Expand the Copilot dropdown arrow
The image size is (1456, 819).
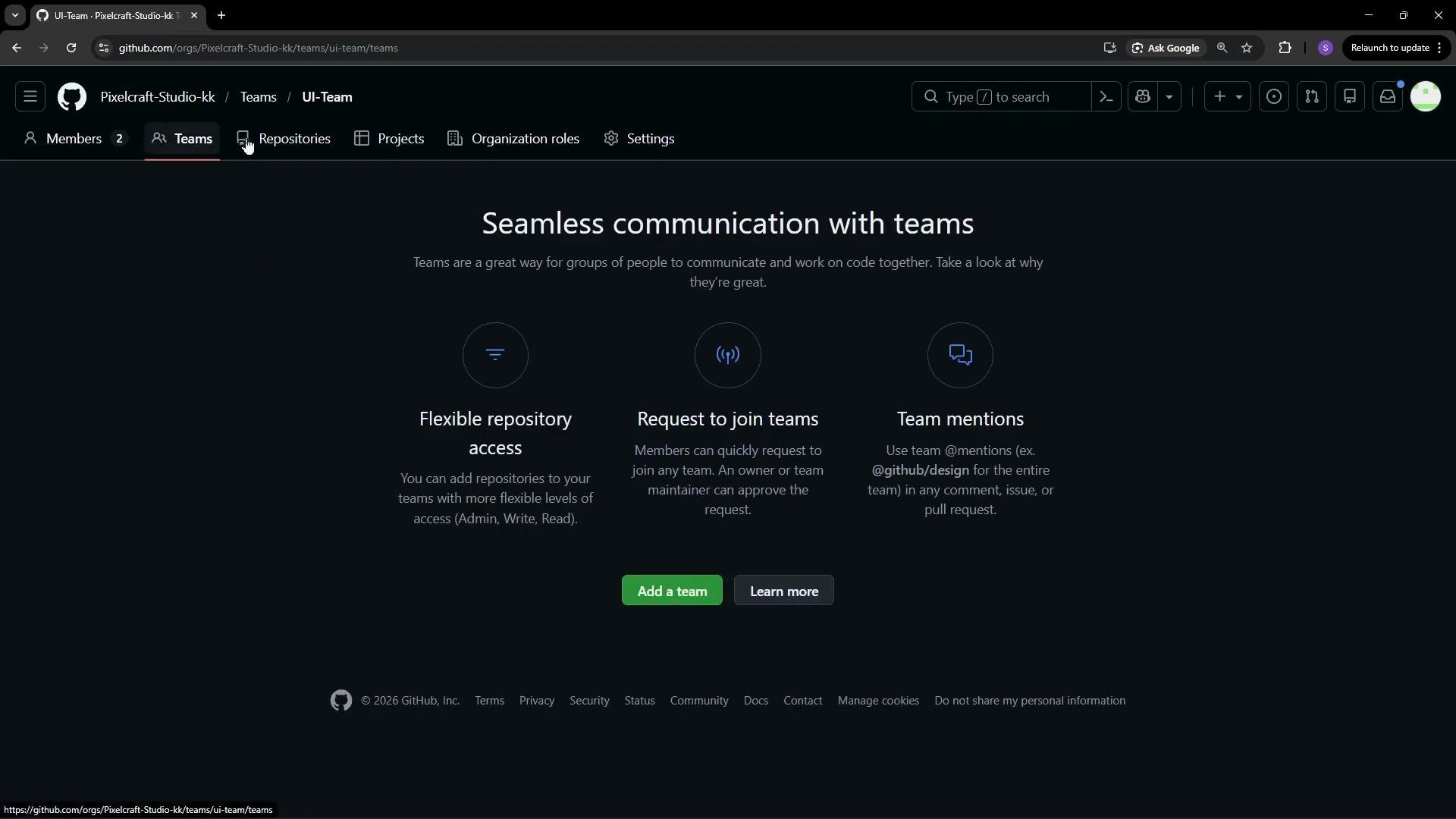[1169, 97]
